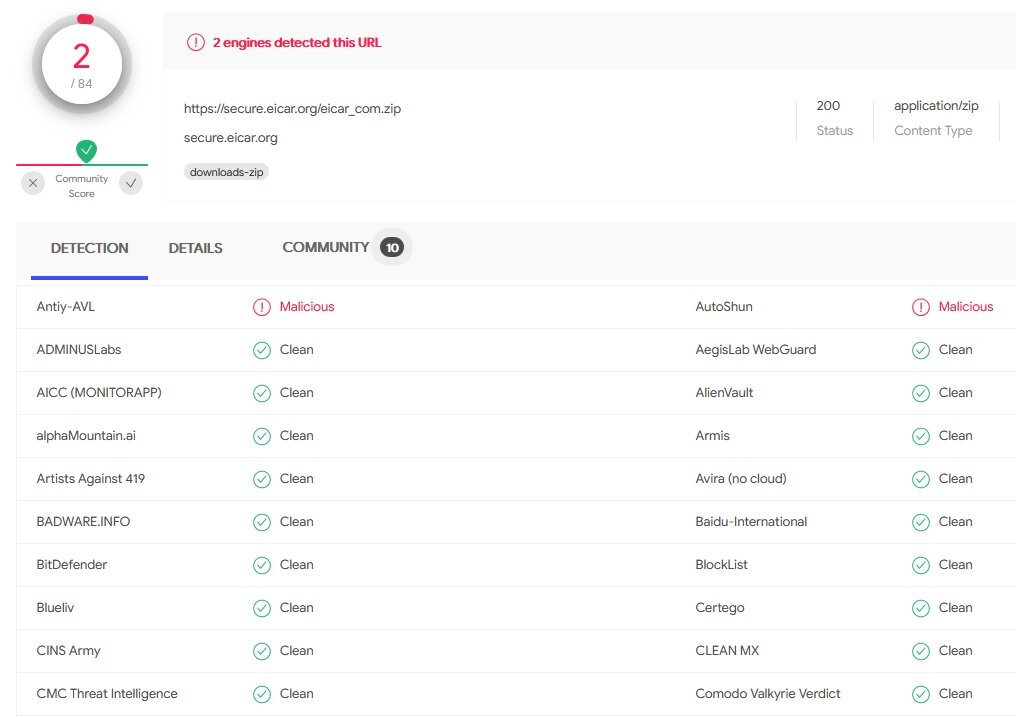Screen dimensions: 1016x717
Task: Select the Armis engine name
Action: [x=712, y=435]
